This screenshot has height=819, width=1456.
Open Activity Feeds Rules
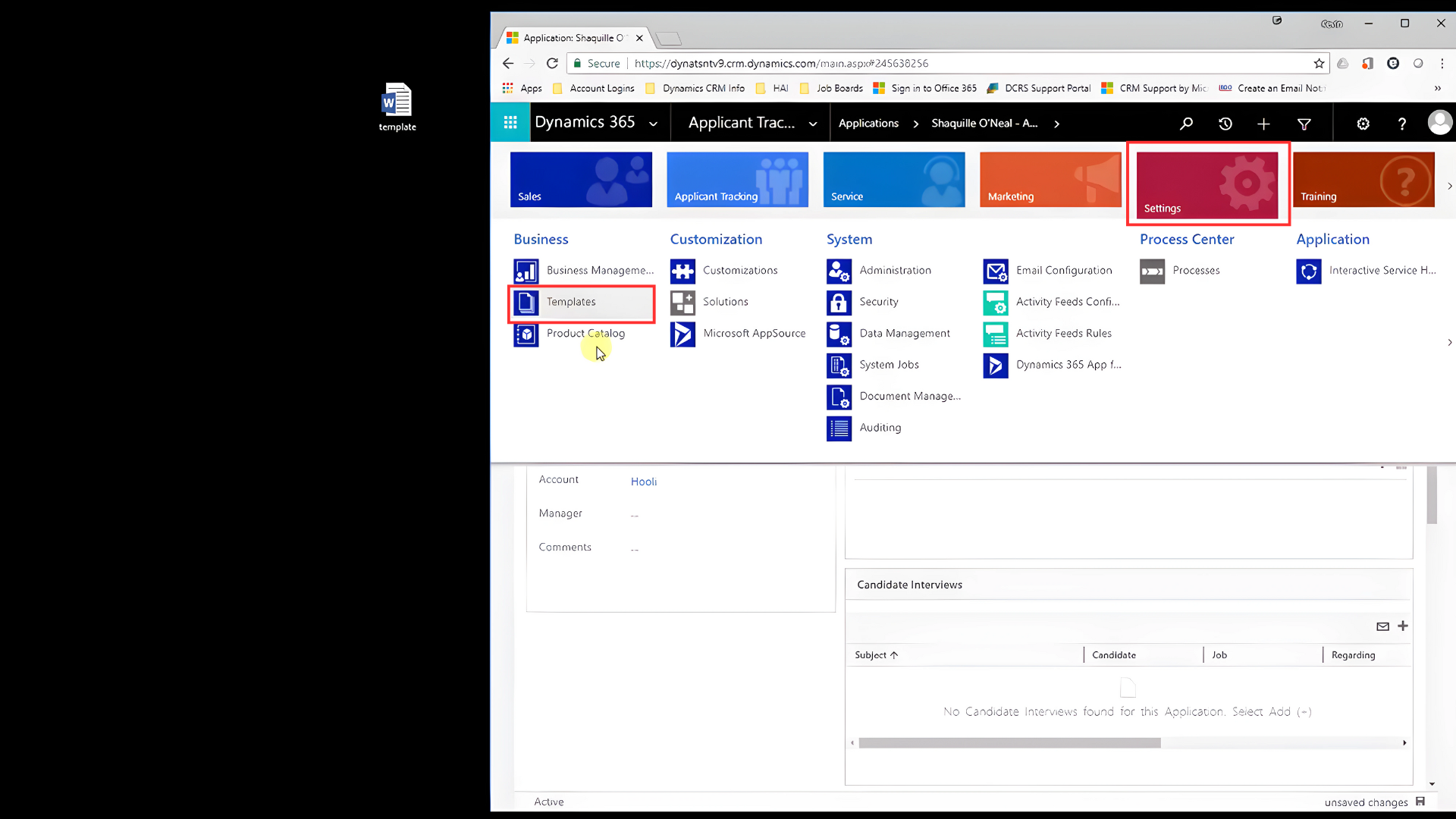[1048, 334]
